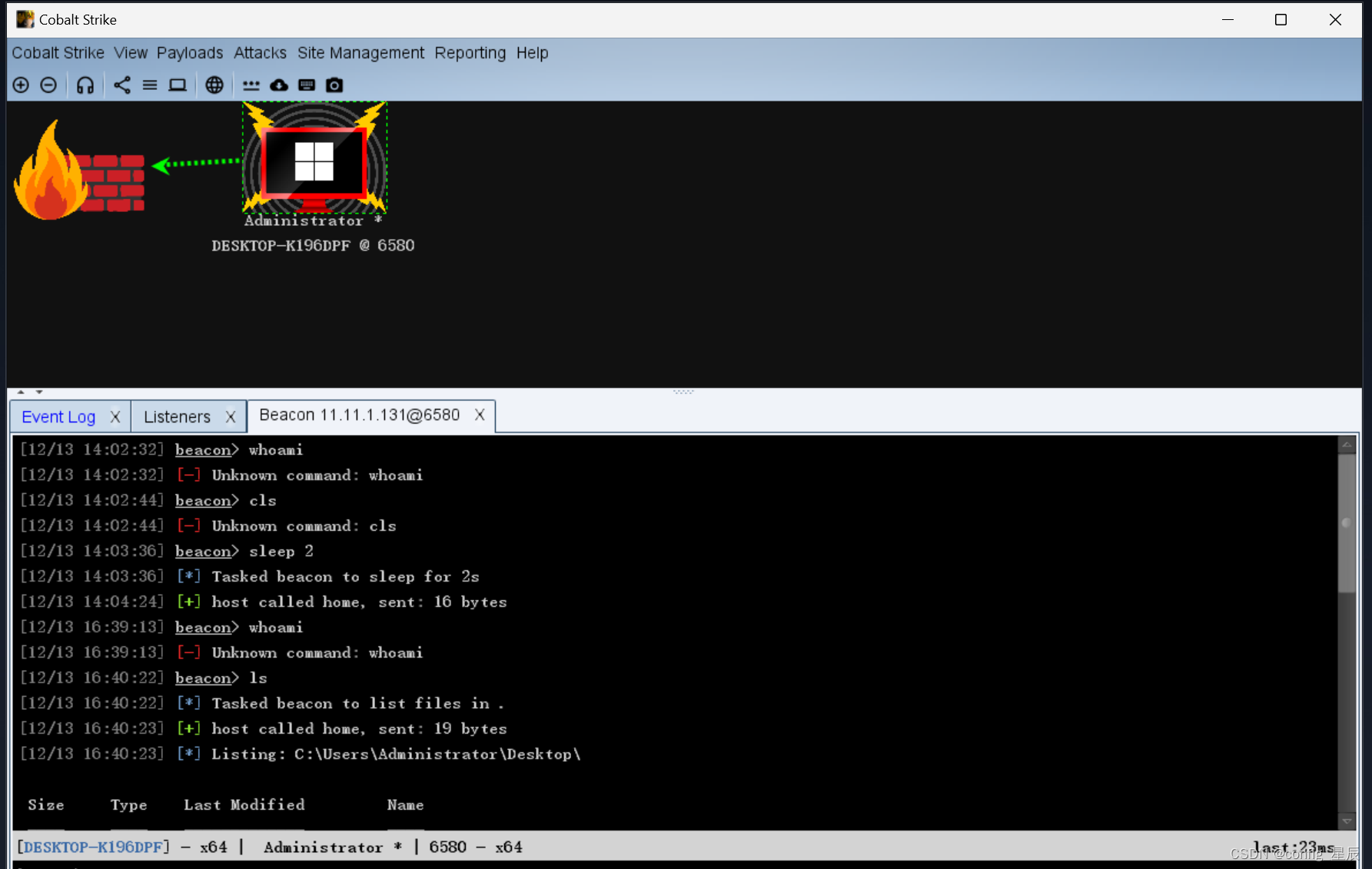The width and height of the screenshot is (1372, 869).
Task: Click the Listing C:\Users\Administrator\Desktop line
Action: [300, 754]
